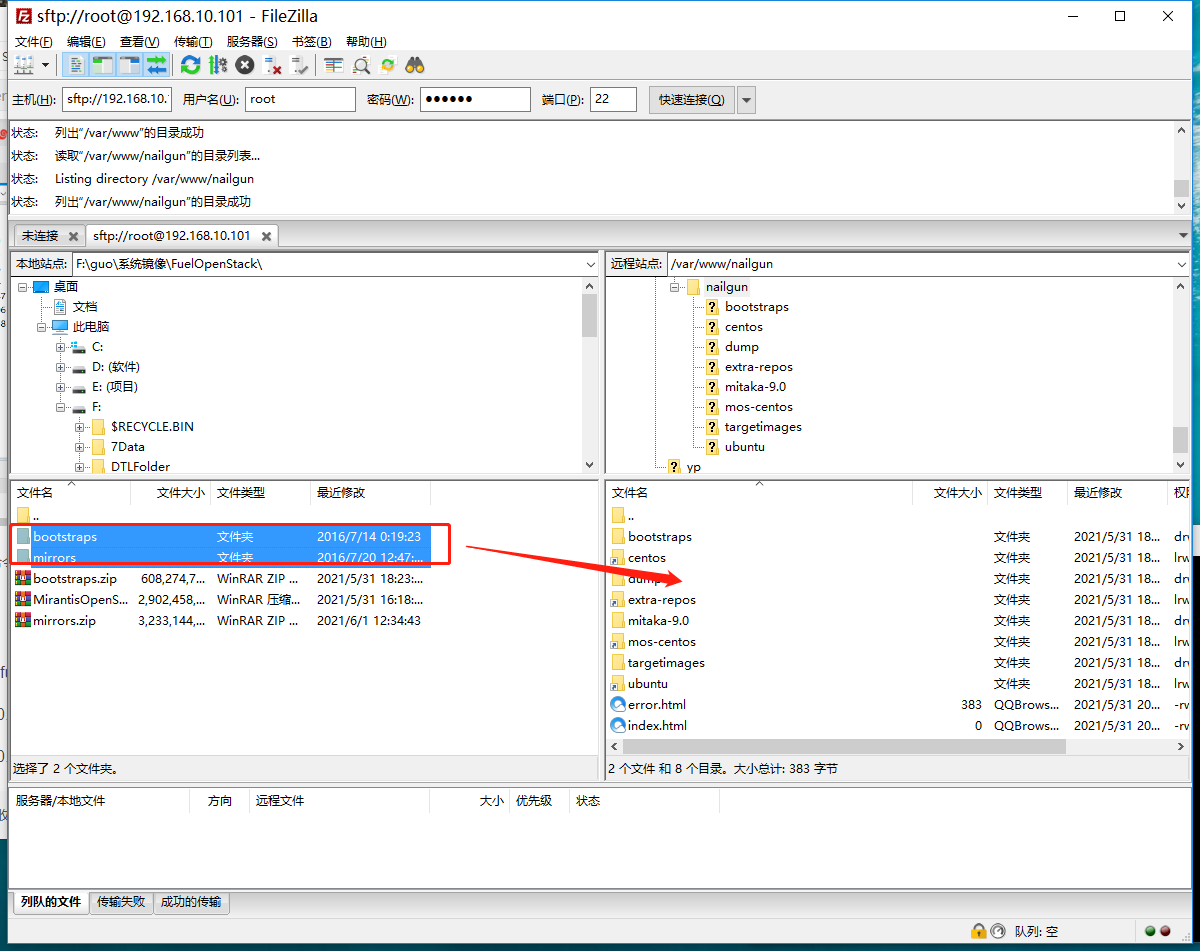Cancel the current operation
Viewport: 1200px width, 951px height.
pyautogui.click(x=244, y=66)
